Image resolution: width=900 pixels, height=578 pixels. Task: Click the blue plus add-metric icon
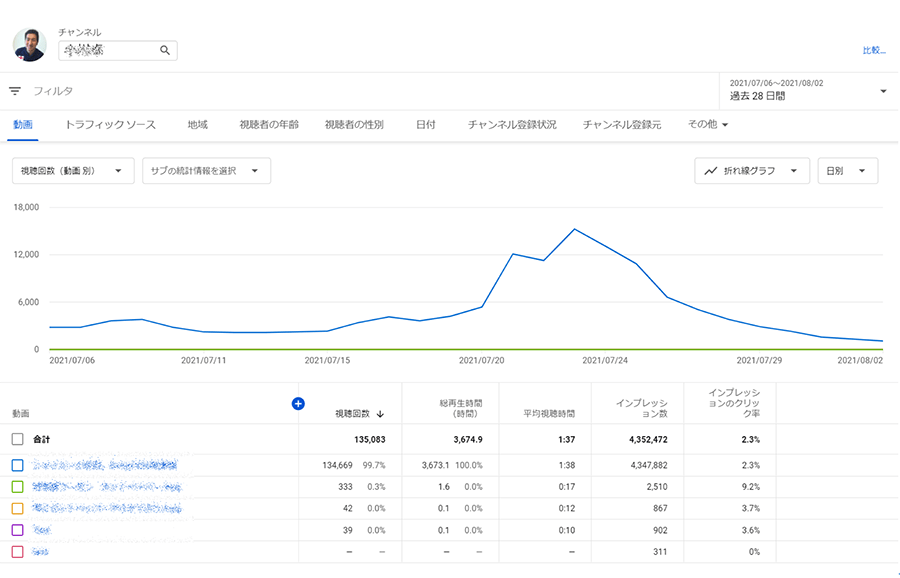point(297,403)
